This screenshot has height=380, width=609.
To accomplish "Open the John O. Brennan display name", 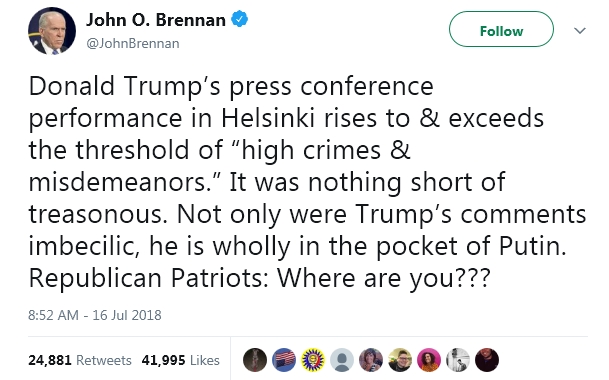I will point(156,20).
